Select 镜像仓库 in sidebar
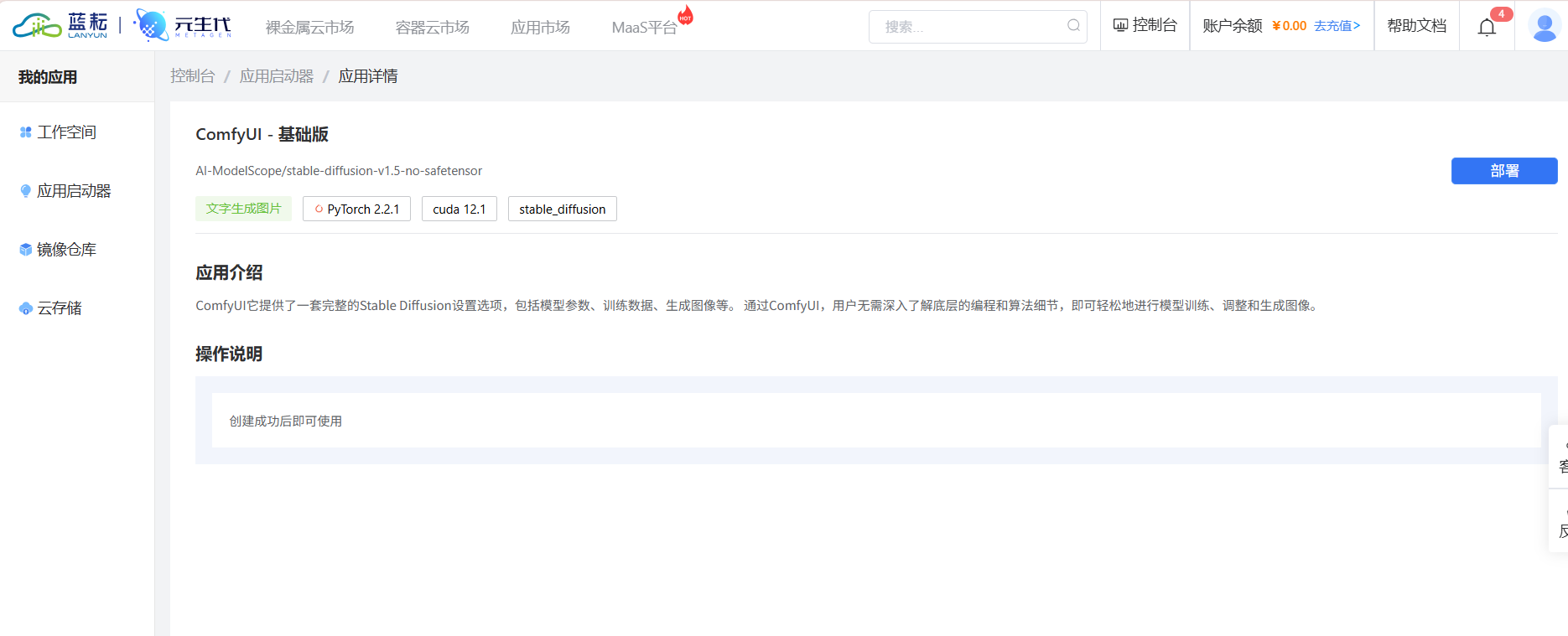 click(x=67, y=250)
